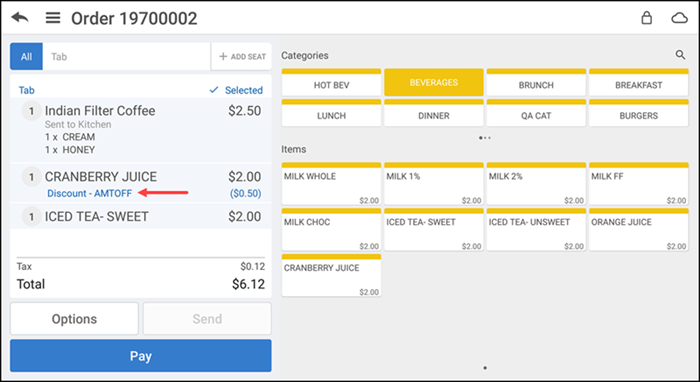Image resolution: width=700 pixels, height=382 pixels.
Task: Select the Indian Filter Coffee order line
Action: point(141,130)
